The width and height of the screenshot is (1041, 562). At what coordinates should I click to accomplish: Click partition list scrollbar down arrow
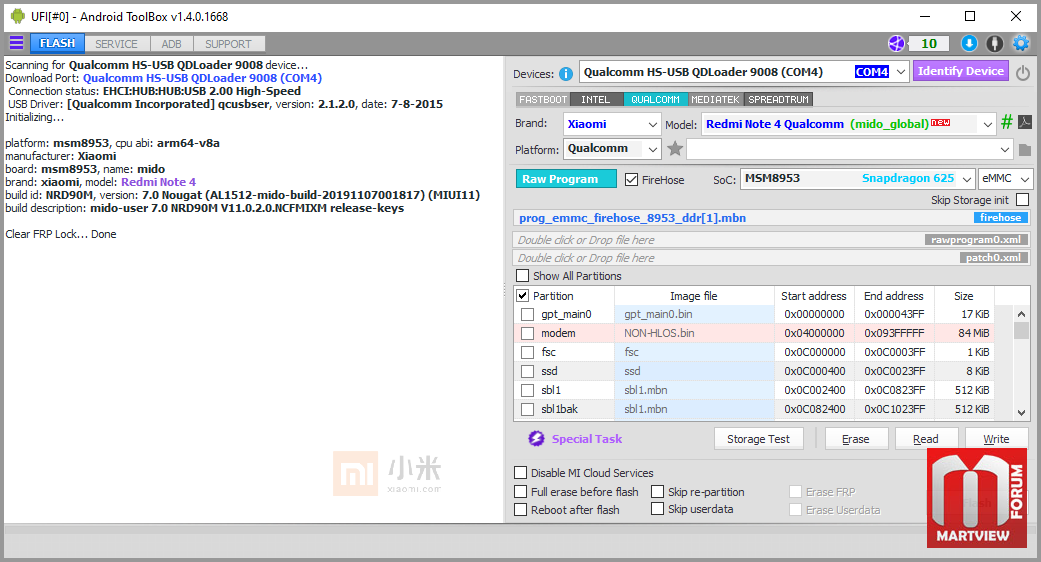click(1022, 412)
